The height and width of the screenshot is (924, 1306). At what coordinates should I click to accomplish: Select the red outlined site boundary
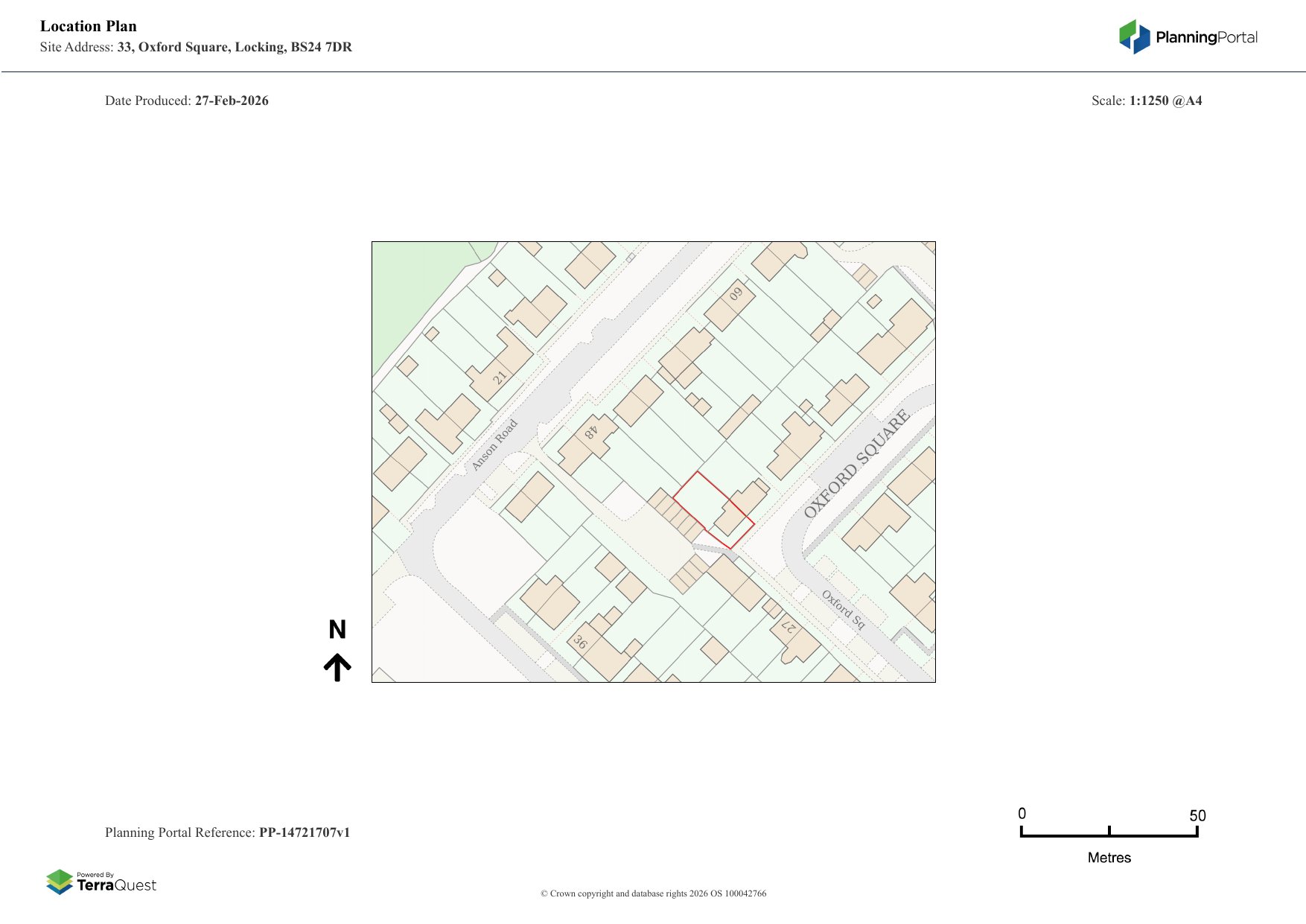[x=713, y=509]
